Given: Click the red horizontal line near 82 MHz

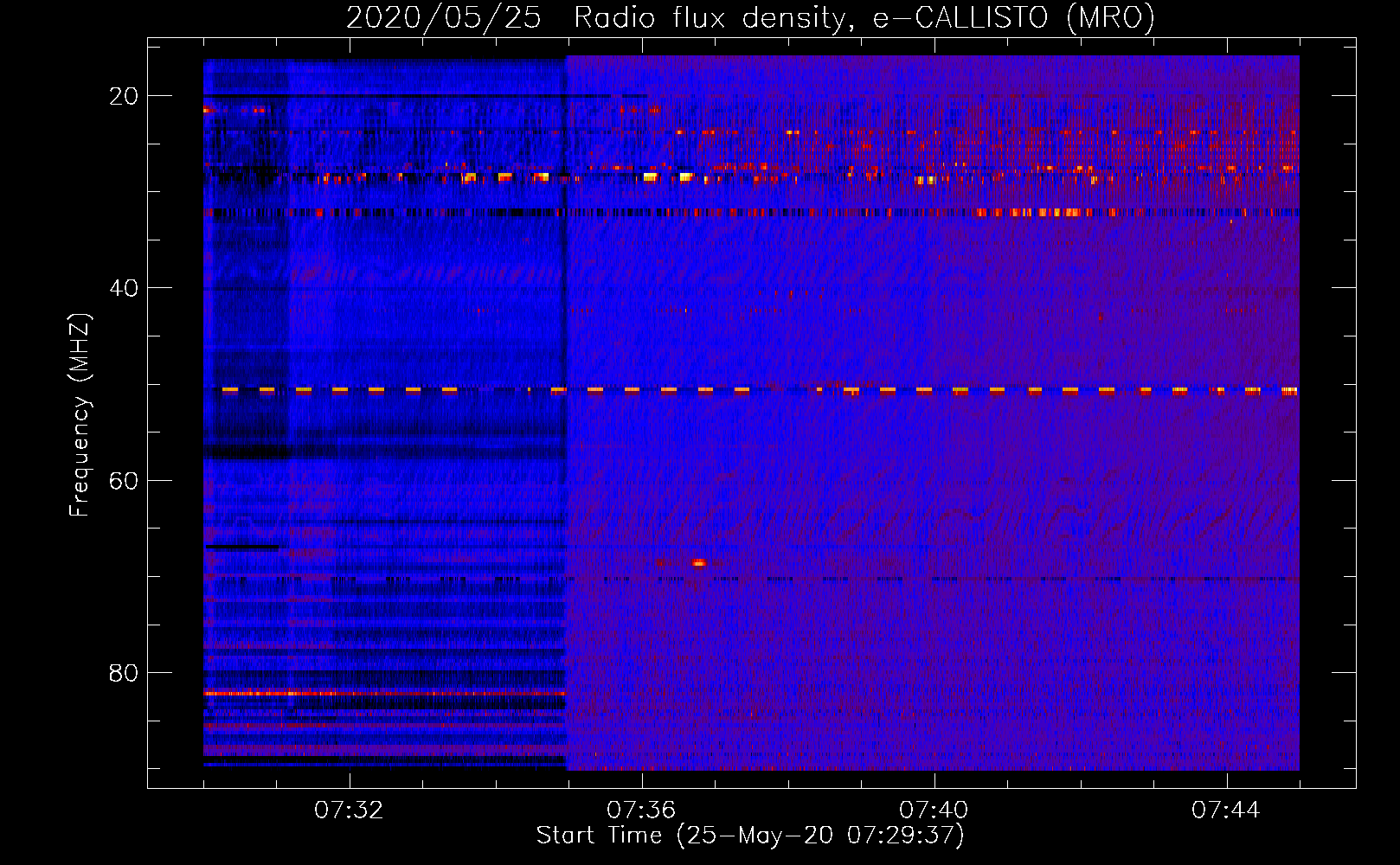Looking at the screenshot, I should click(385, 693).
